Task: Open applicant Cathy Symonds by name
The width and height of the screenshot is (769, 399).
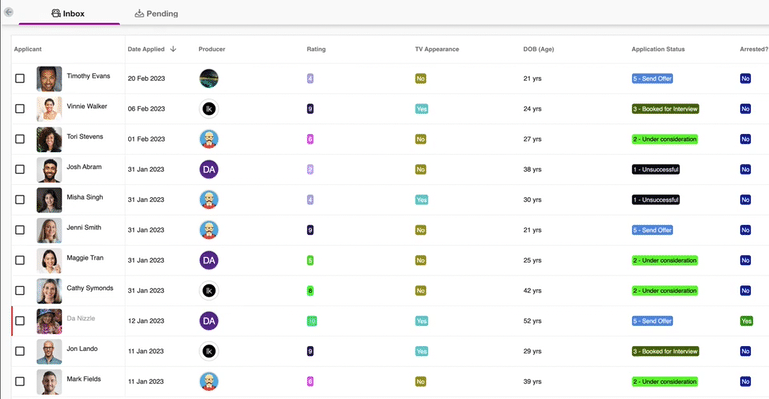Action: pyautogui.click(x=90, y=288)
